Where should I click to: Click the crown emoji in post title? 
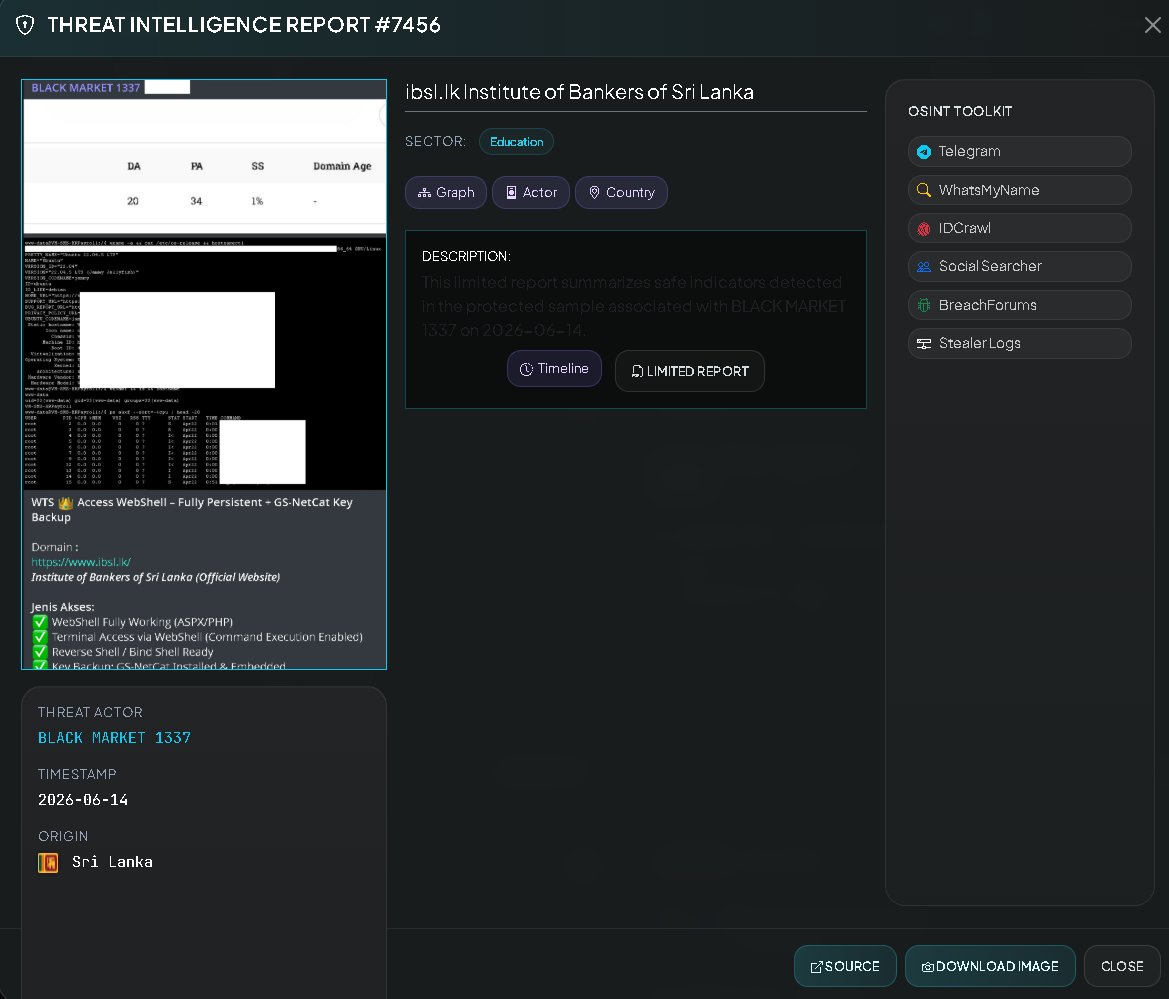pyautogui.click(x=66, y=502)
